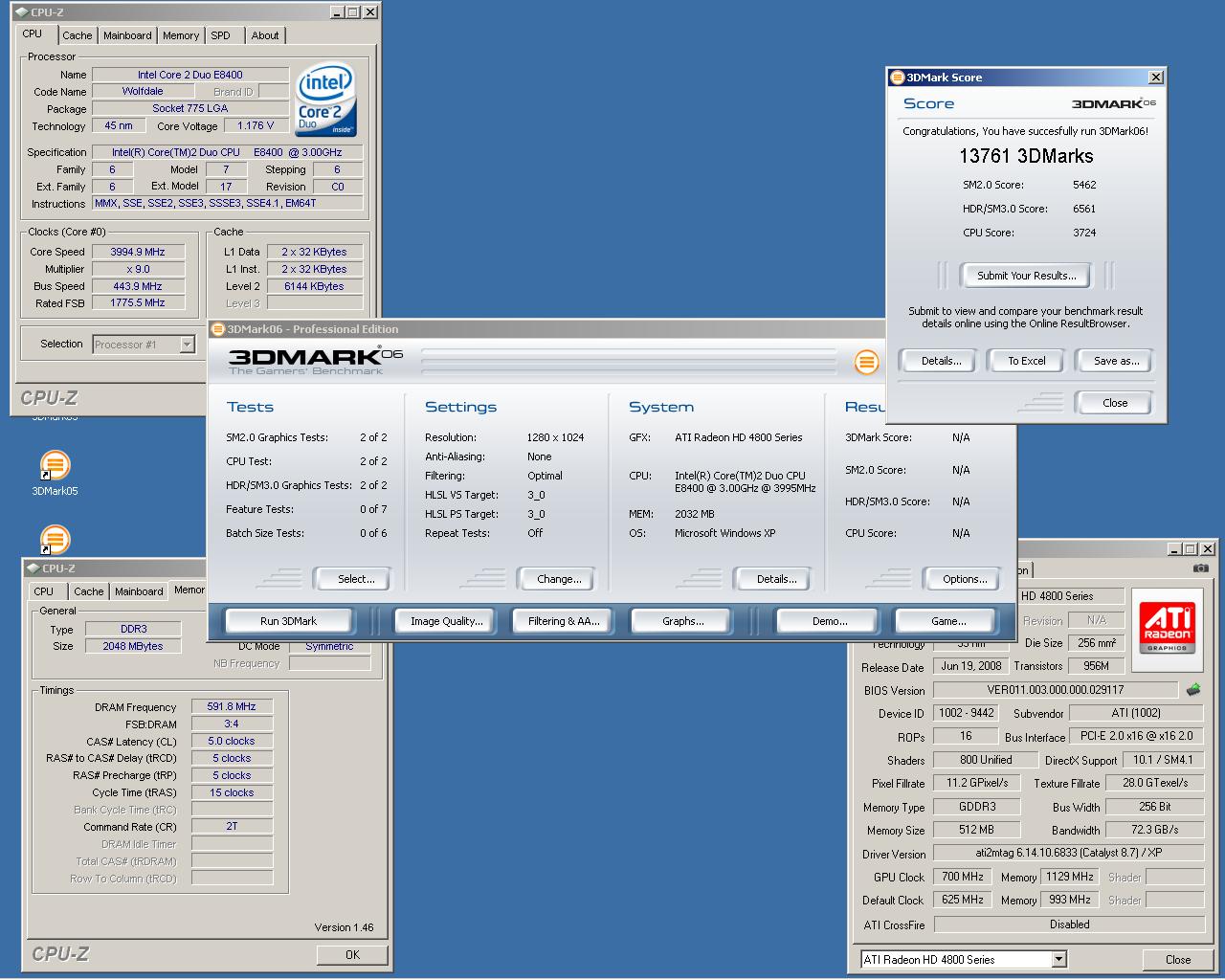Click the Name field Intel Core 2 Duo E8400
The width and height of the screenshot is (1225, 980).
point(190,75)
